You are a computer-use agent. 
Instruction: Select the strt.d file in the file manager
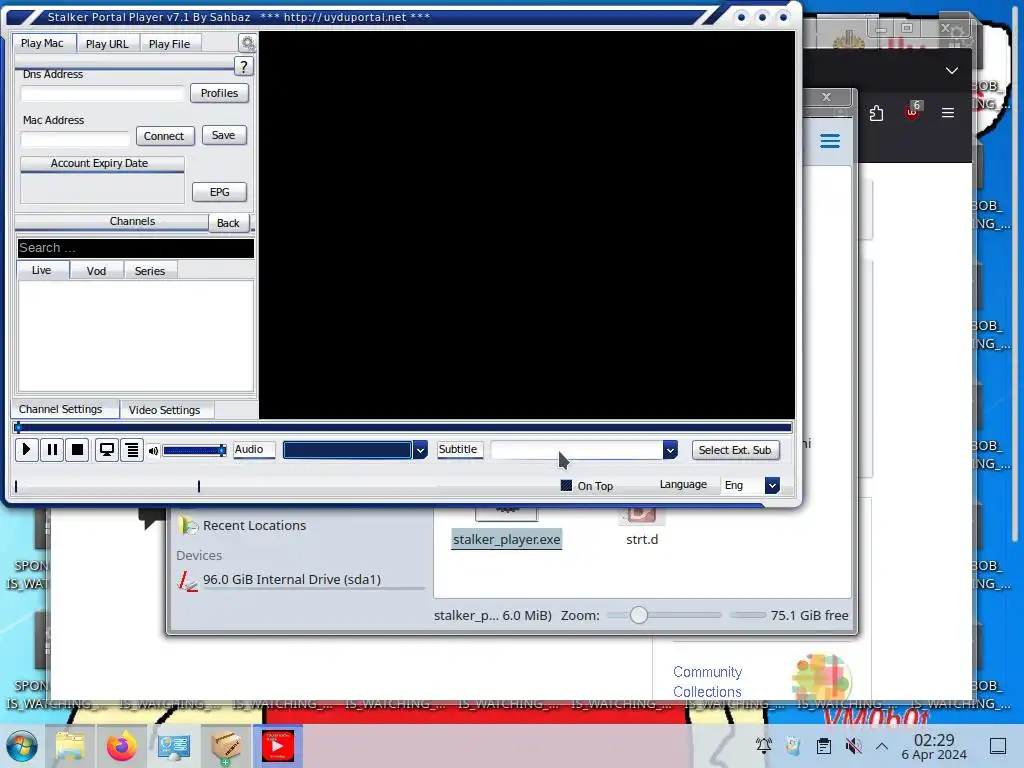(x=642, y=539)
